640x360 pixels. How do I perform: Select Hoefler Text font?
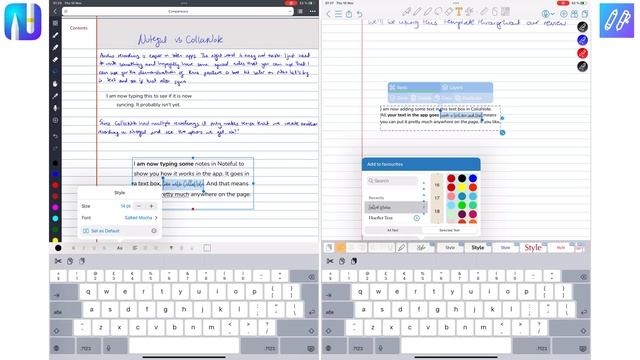(380, 218)
